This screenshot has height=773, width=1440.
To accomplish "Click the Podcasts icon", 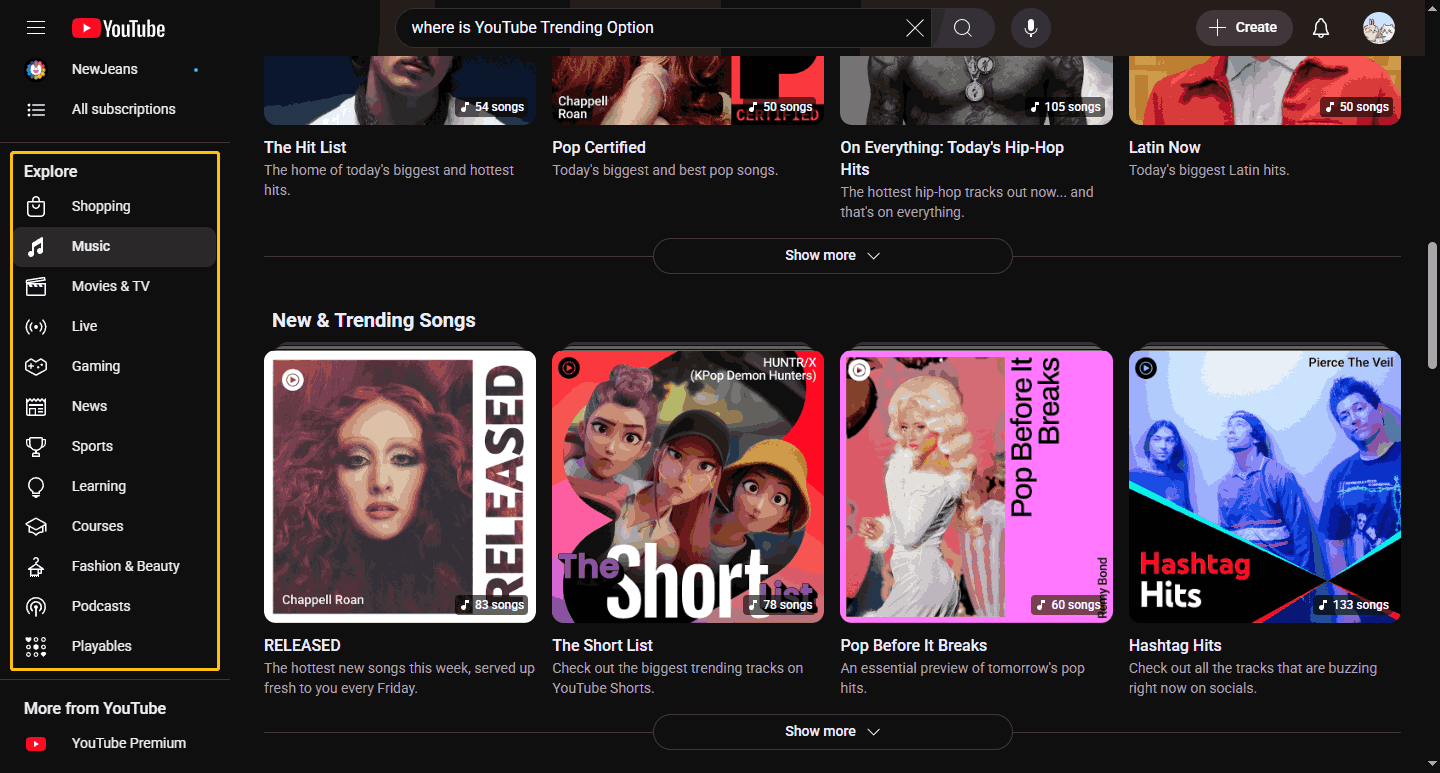I will click(36, 606).
